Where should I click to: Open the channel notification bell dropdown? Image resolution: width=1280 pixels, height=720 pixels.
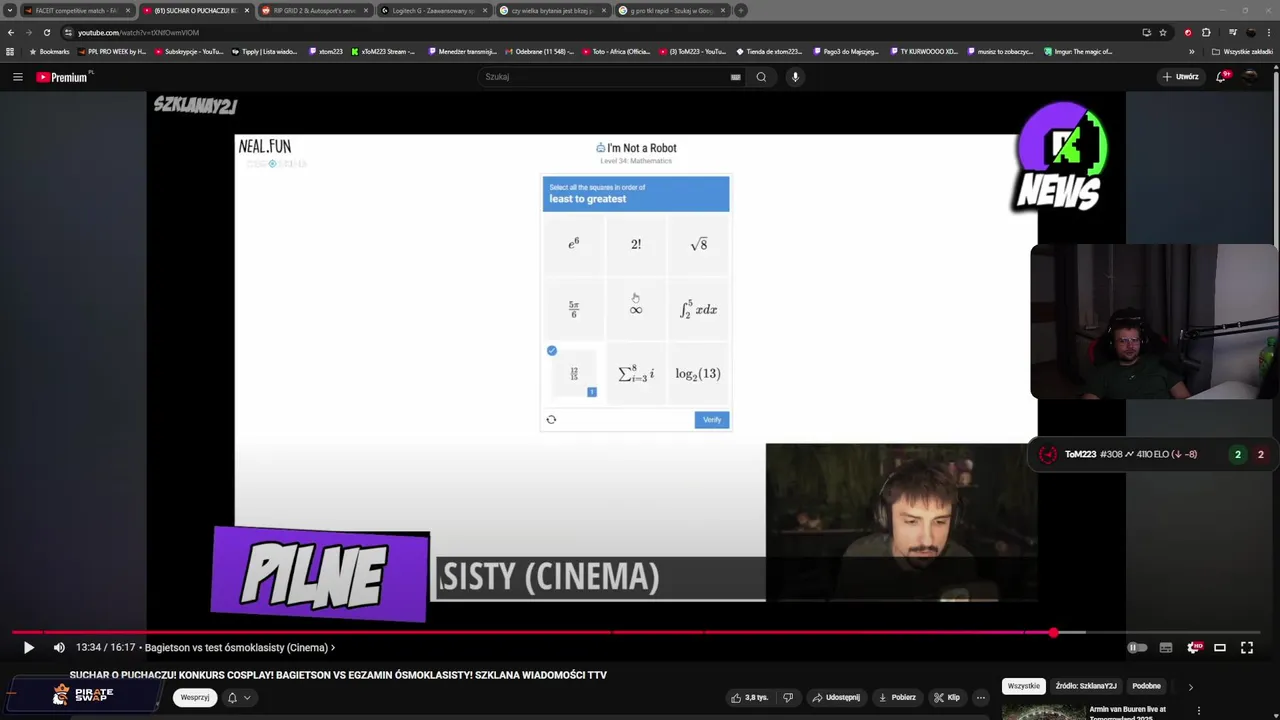(238, 697)
